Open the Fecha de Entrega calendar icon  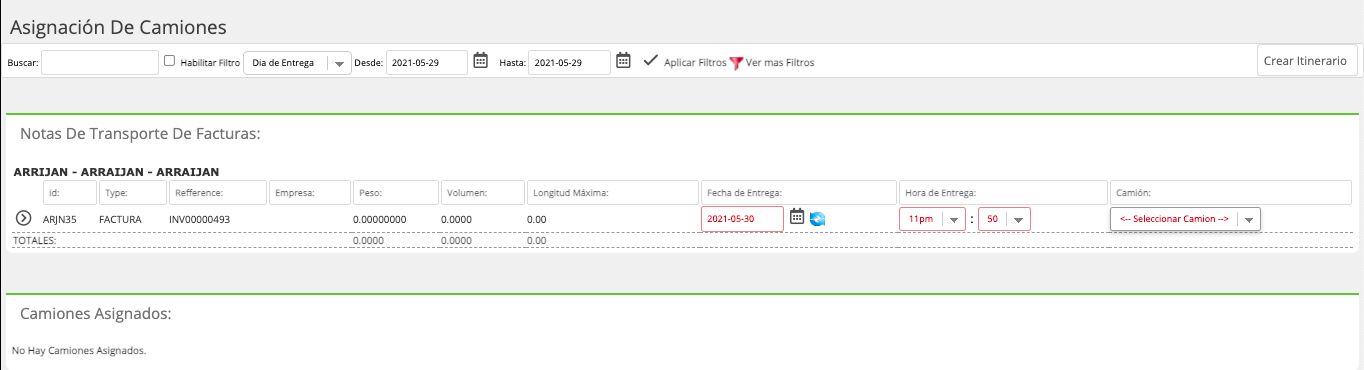[x=797, y=217]
